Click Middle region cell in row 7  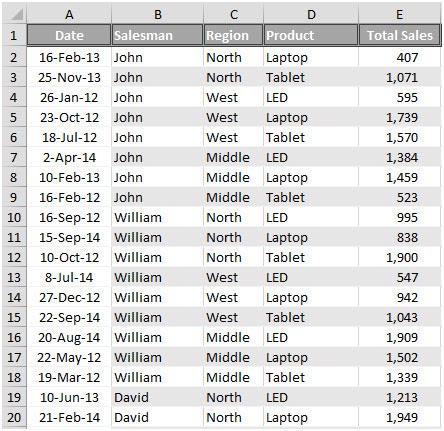click(233, 157)
